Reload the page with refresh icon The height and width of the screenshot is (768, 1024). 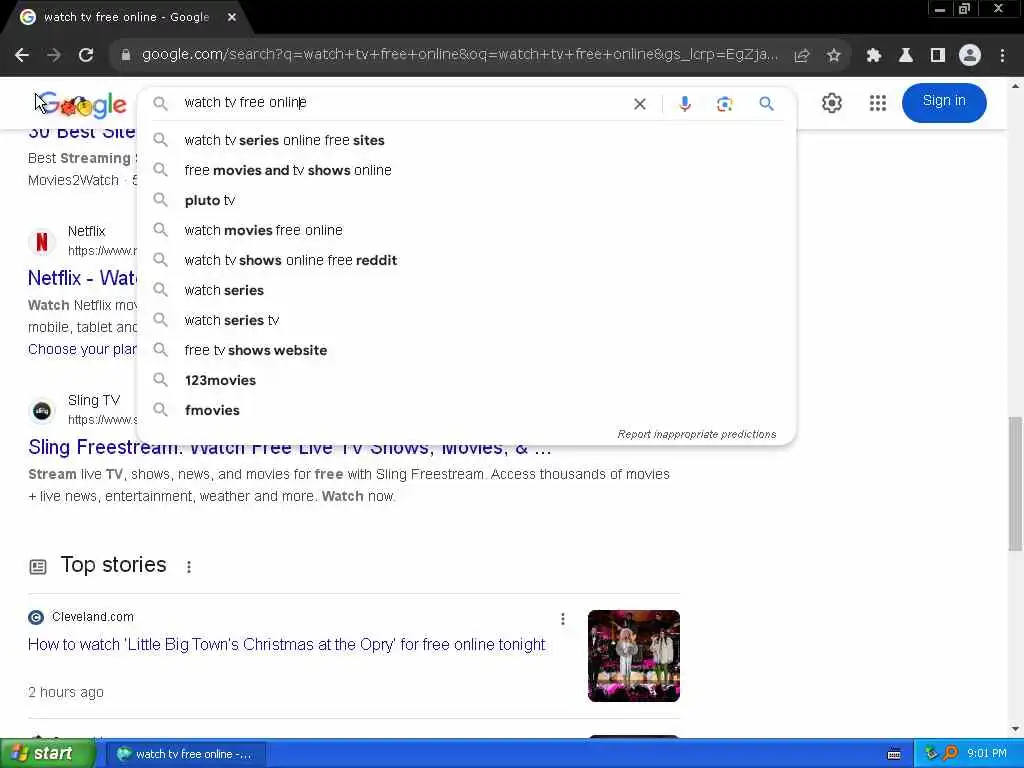click(x=86, y=56)
